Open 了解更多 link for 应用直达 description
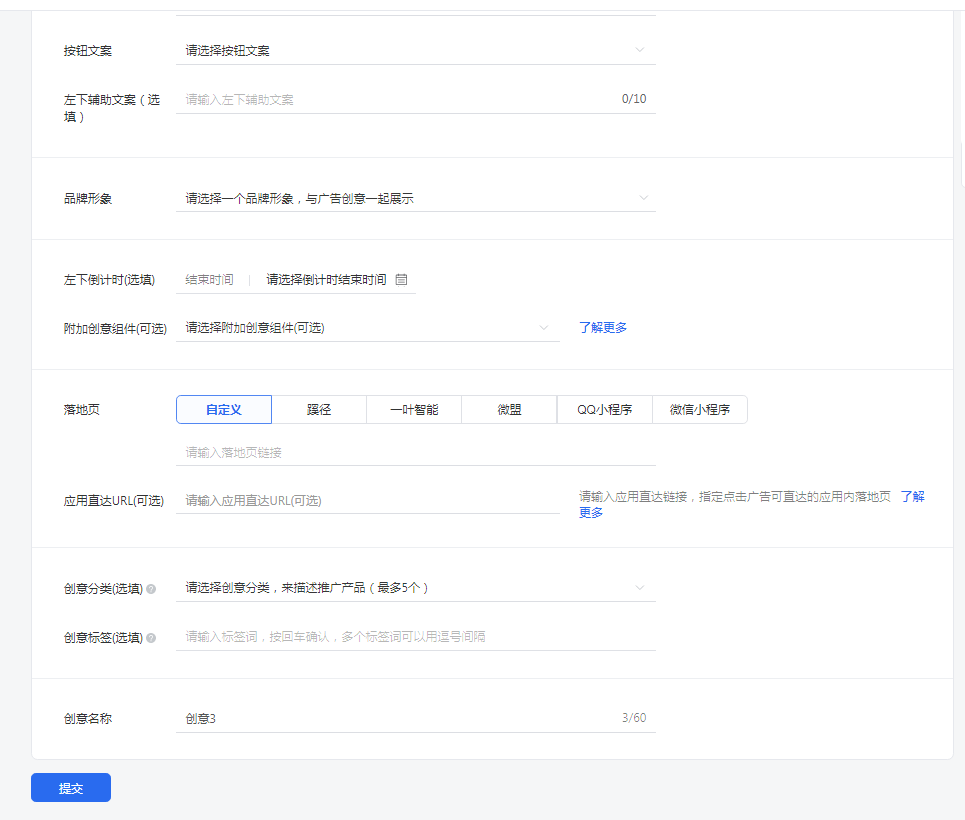Viewport: 965px width, 820px height. 911,497
